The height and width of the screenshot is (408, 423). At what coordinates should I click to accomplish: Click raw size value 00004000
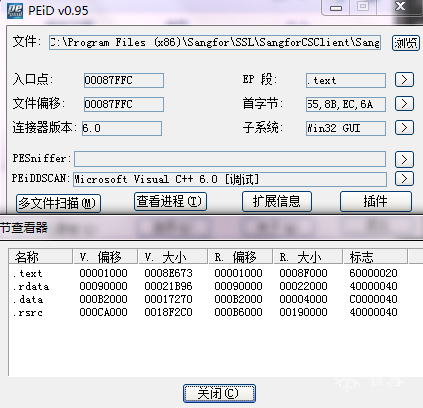point(303,299)
